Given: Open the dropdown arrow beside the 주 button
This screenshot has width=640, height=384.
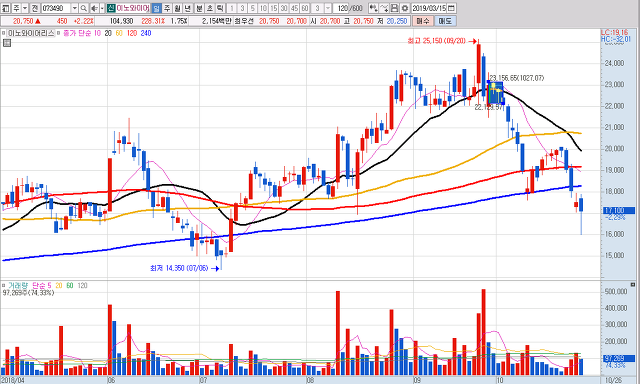Looking at the screenshot, I should pos(25,8).
